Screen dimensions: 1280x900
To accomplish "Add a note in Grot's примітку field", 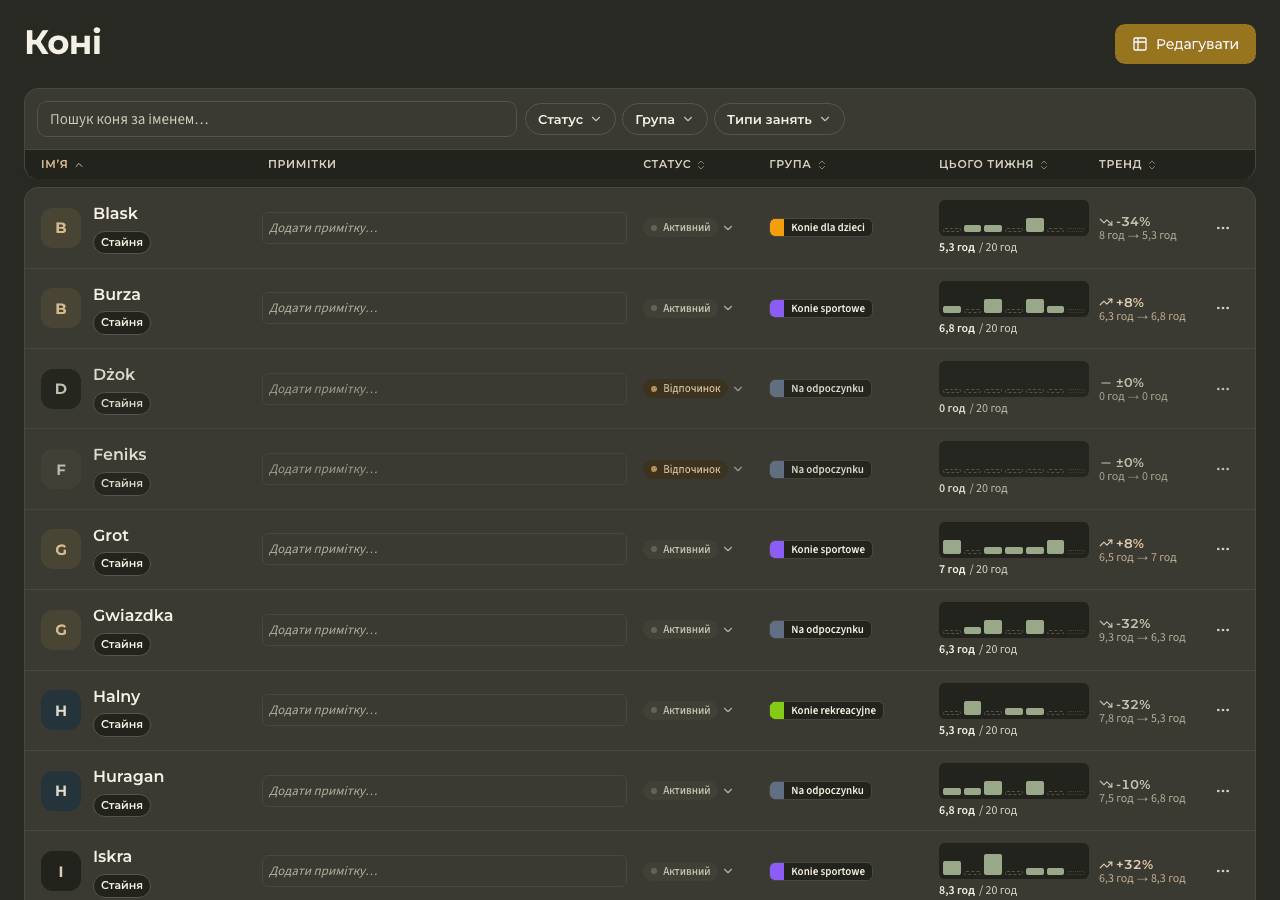I will click(444, 549).
